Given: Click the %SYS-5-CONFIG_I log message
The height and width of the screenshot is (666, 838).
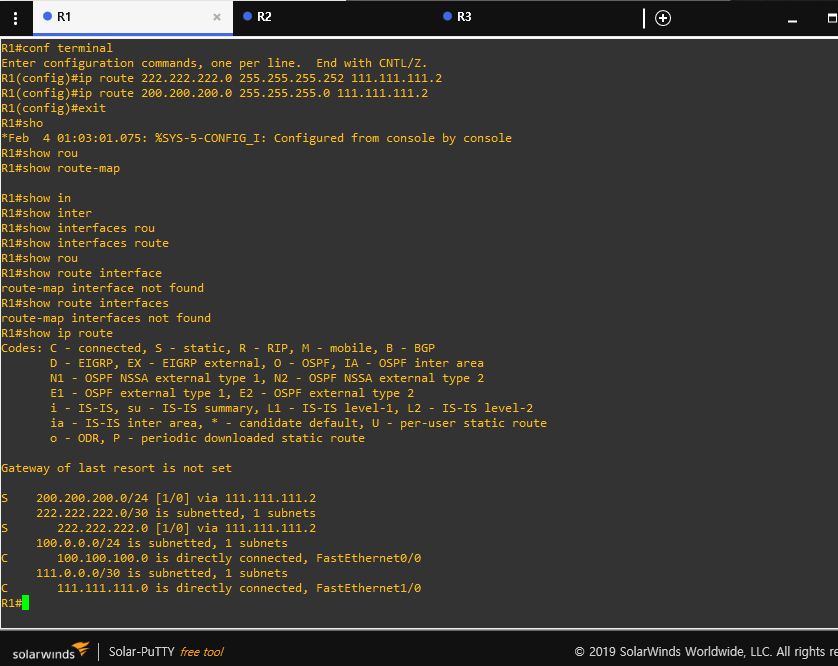Looking at the screenshot, I should click(x=257, y=138).
